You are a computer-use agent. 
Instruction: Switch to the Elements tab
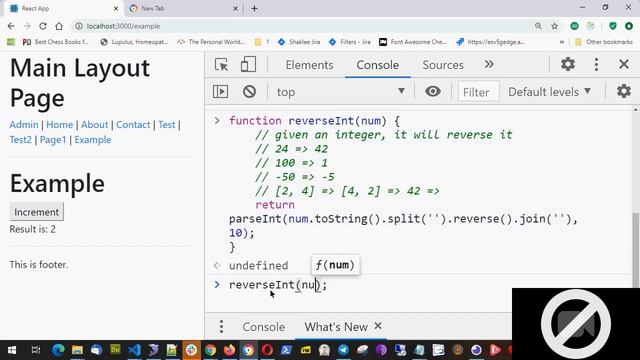(x=309, y=65)
